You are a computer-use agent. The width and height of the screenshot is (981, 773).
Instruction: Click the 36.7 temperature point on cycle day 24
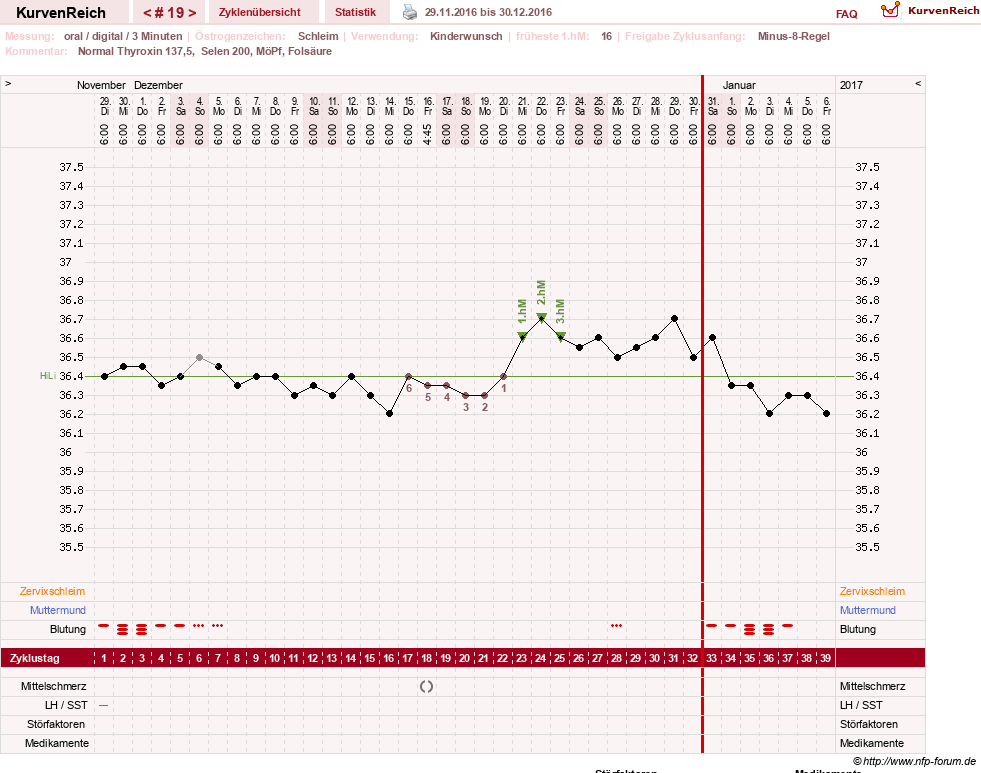point(542,318)
